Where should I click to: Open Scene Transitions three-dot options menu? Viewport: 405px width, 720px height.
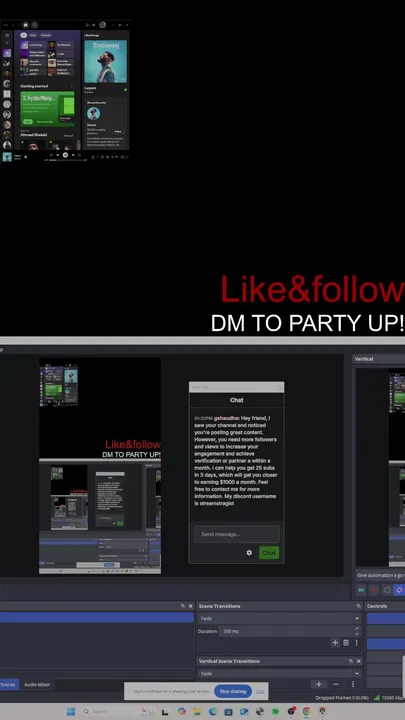pyautogui.click(x=356, y=643)
